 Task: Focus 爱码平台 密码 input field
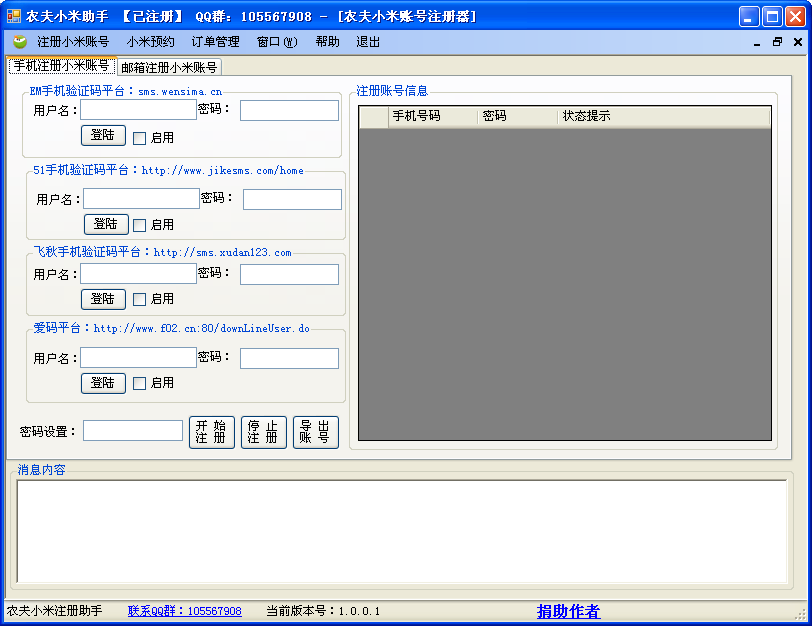(x=289, y=358)
